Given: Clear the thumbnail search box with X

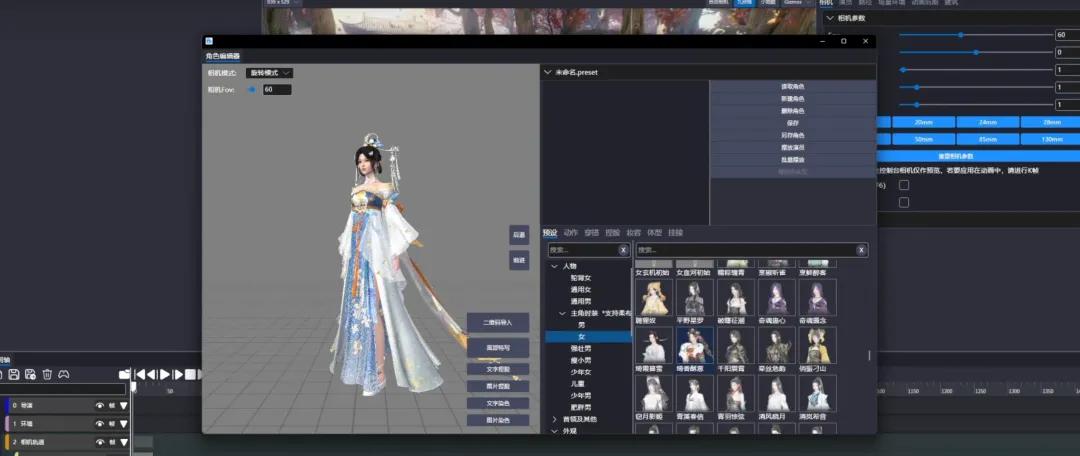Looking at the screenshot, I should pos(860,250).
